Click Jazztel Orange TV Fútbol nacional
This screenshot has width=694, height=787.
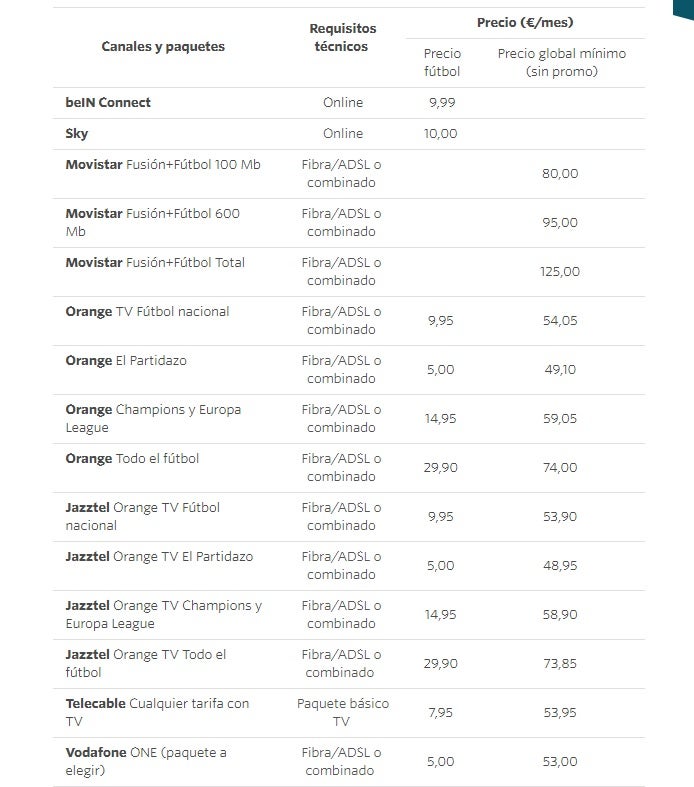click(142, 516)
